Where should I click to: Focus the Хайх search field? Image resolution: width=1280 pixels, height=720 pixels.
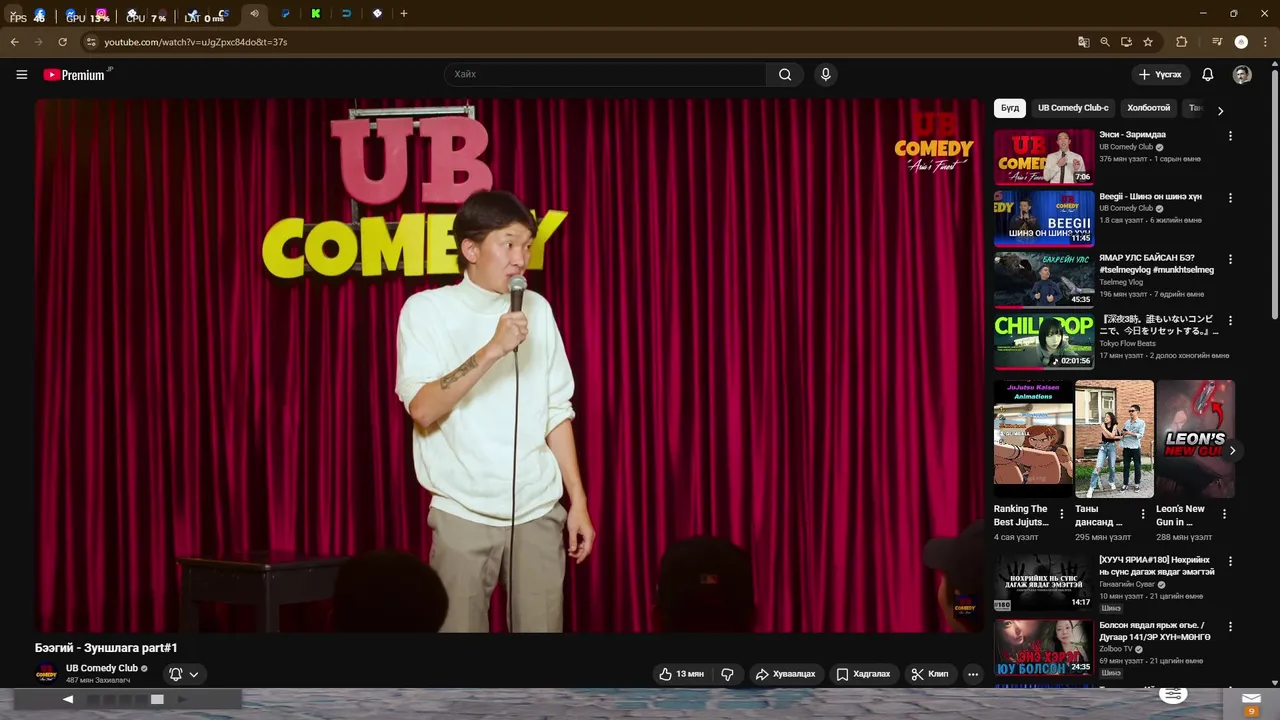[x=605, y=74]
